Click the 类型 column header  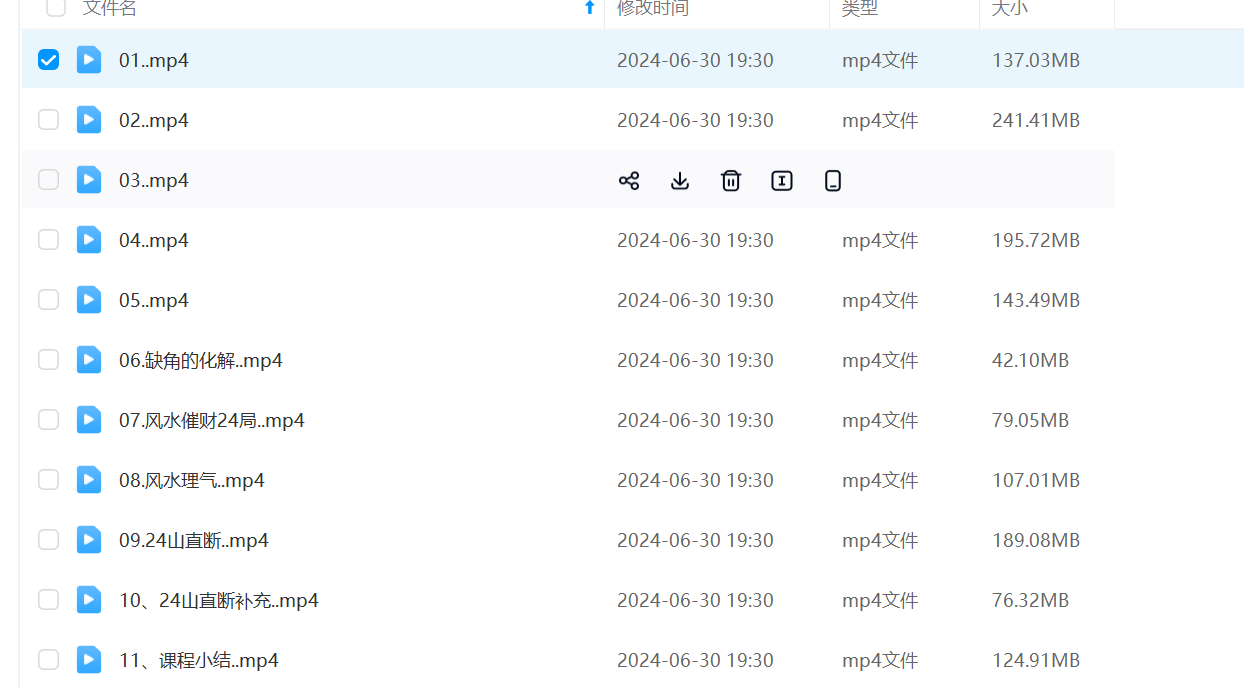859,8
